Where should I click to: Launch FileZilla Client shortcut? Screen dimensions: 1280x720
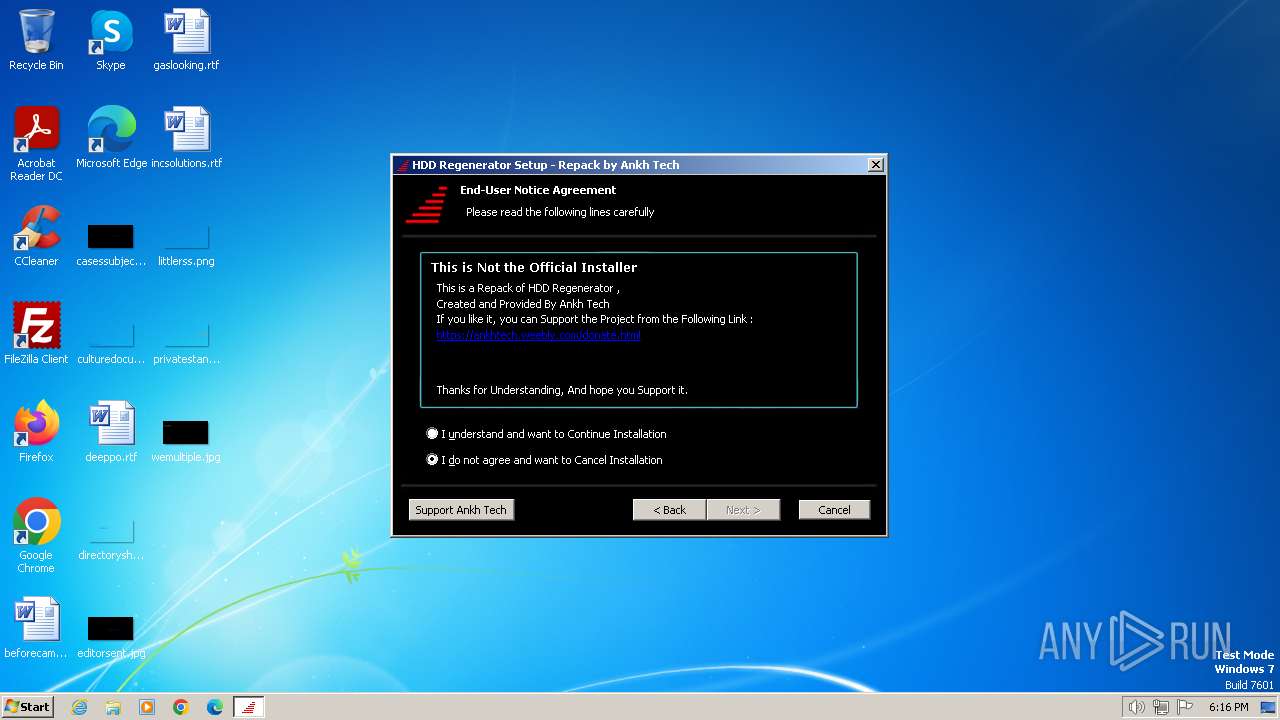[x=36, y=333]
